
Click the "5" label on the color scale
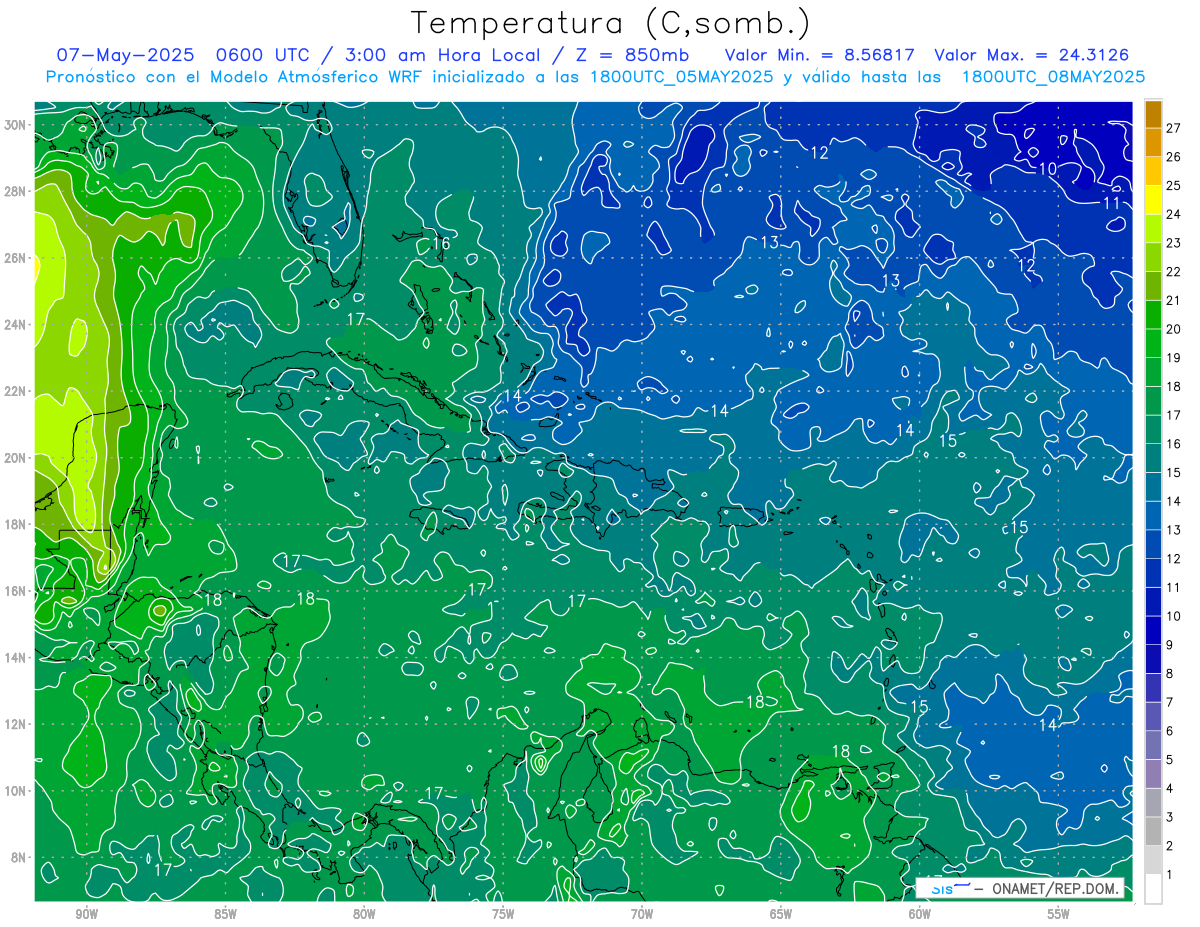tap(1170, 760)
